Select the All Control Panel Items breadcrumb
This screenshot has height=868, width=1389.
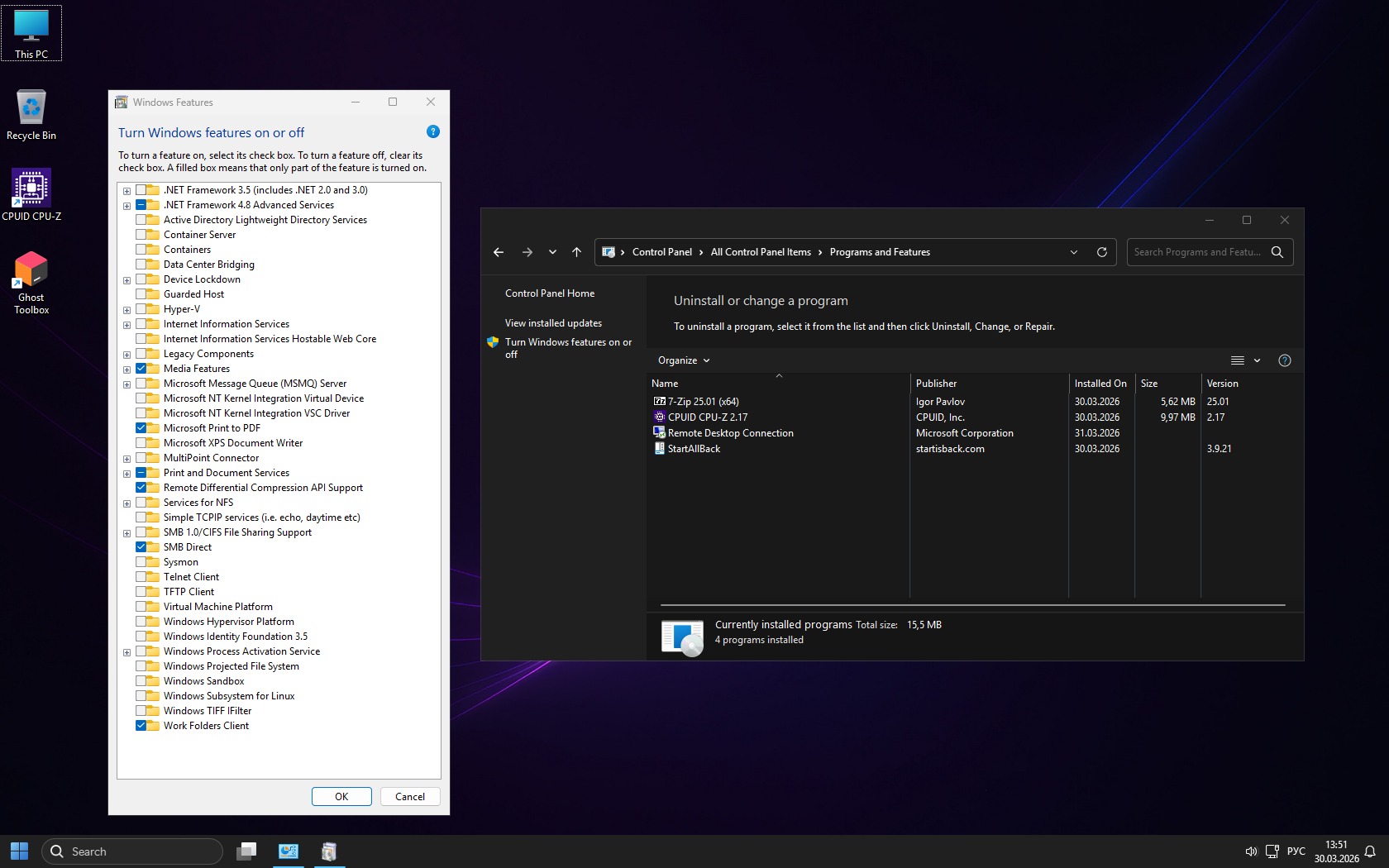pos(760,252)
